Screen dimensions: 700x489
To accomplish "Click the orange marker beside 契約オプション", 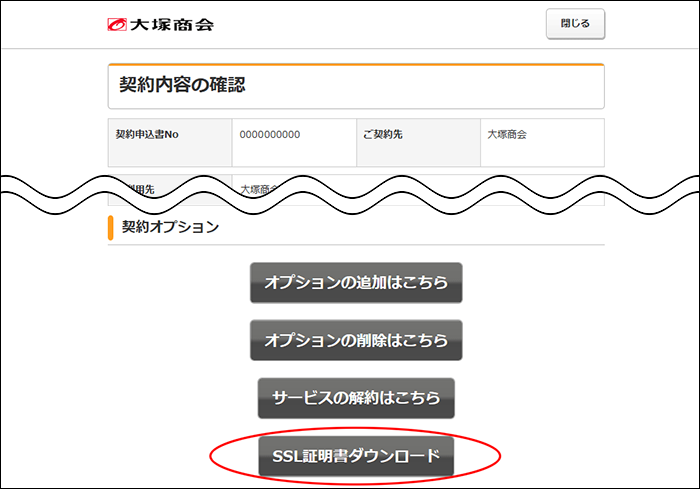I will click(110, 227).
